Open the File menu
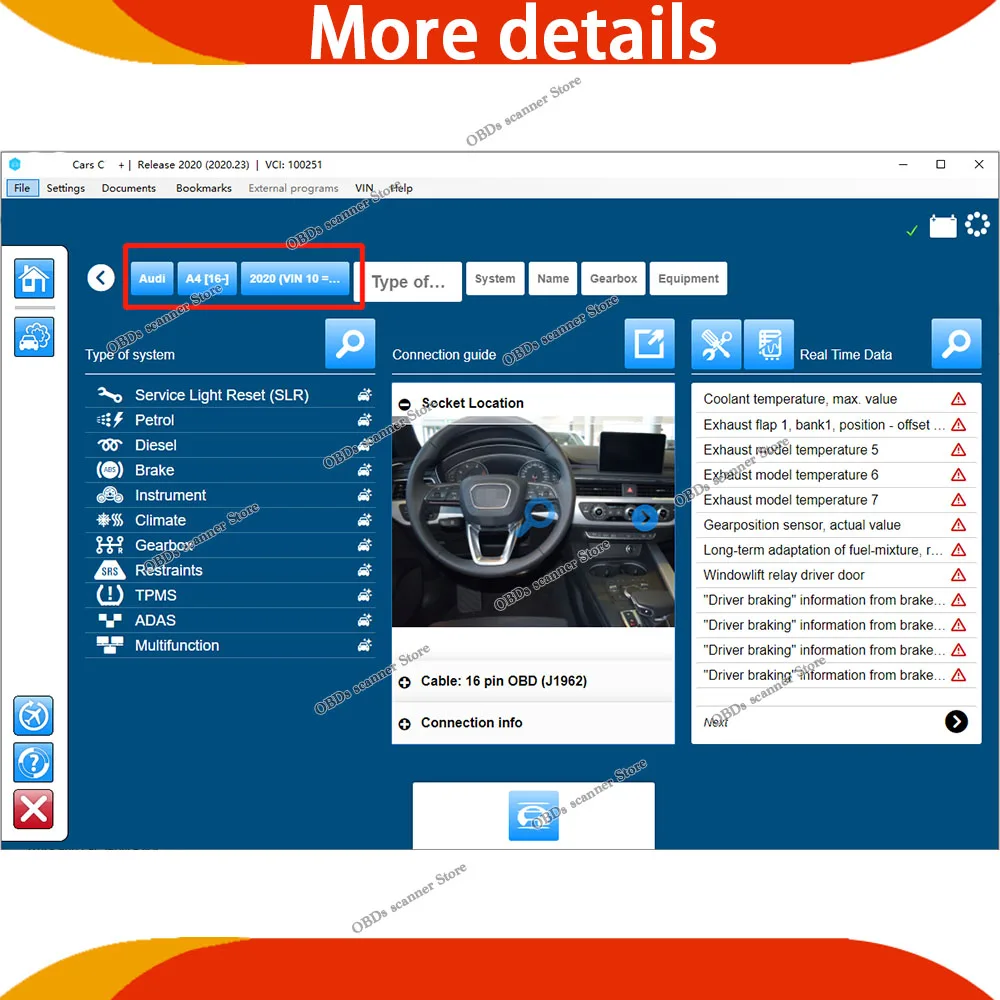 [22, 188]
